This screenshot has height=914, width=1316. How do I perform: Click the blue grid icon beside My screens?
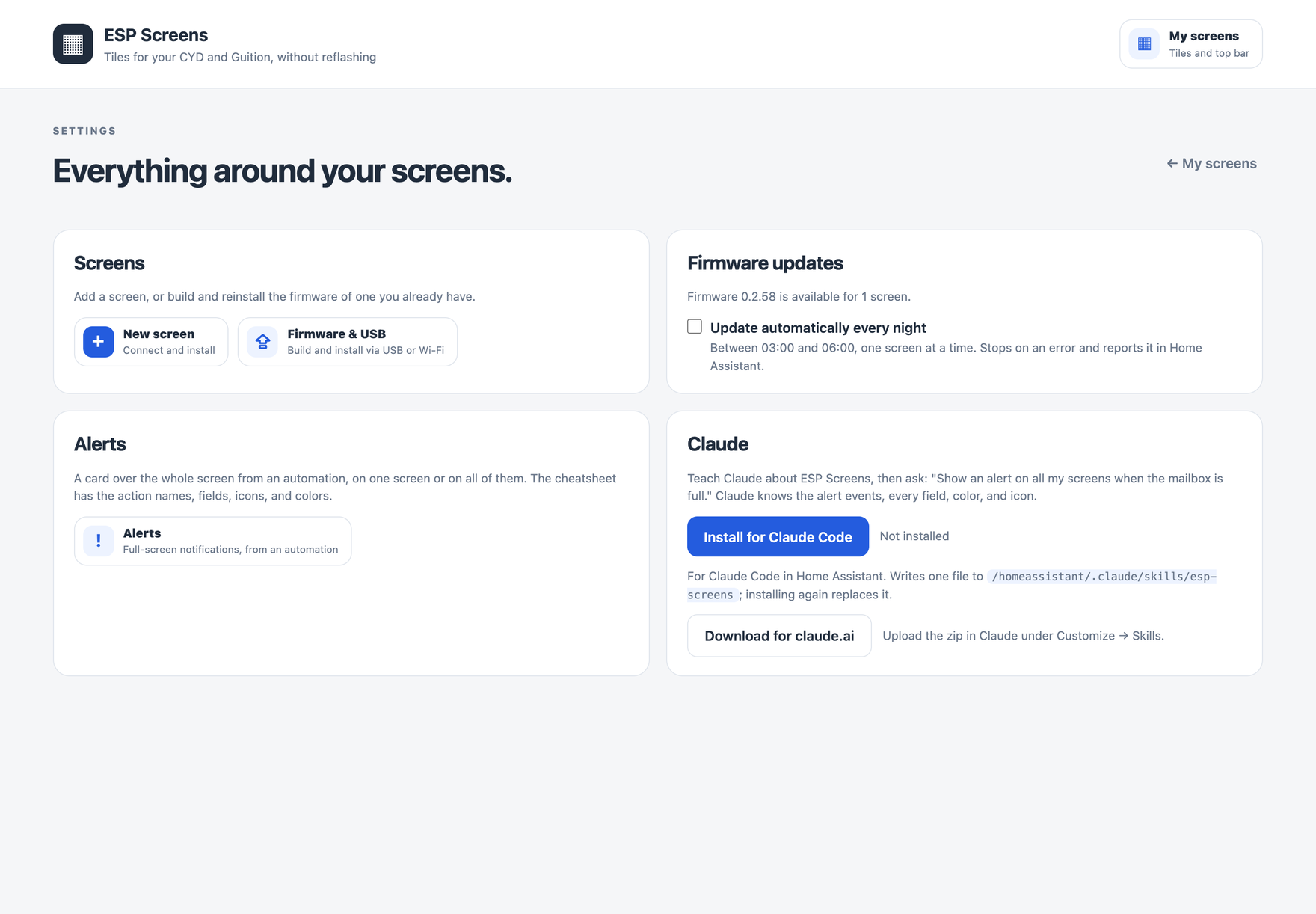tap(1144, 44)
